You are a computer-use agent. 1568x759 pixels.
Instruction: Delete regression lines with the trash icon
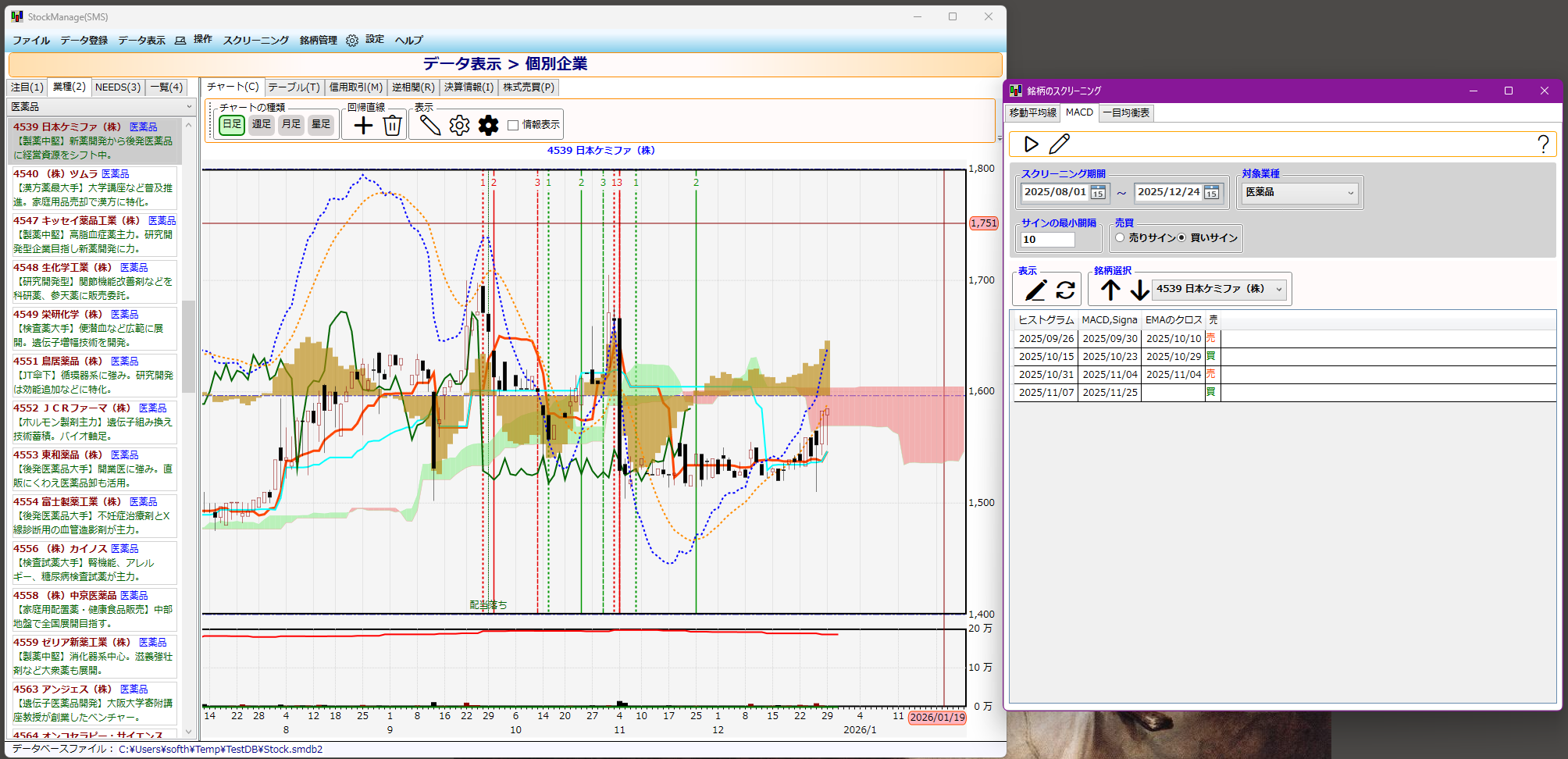[x=392, y=124]
